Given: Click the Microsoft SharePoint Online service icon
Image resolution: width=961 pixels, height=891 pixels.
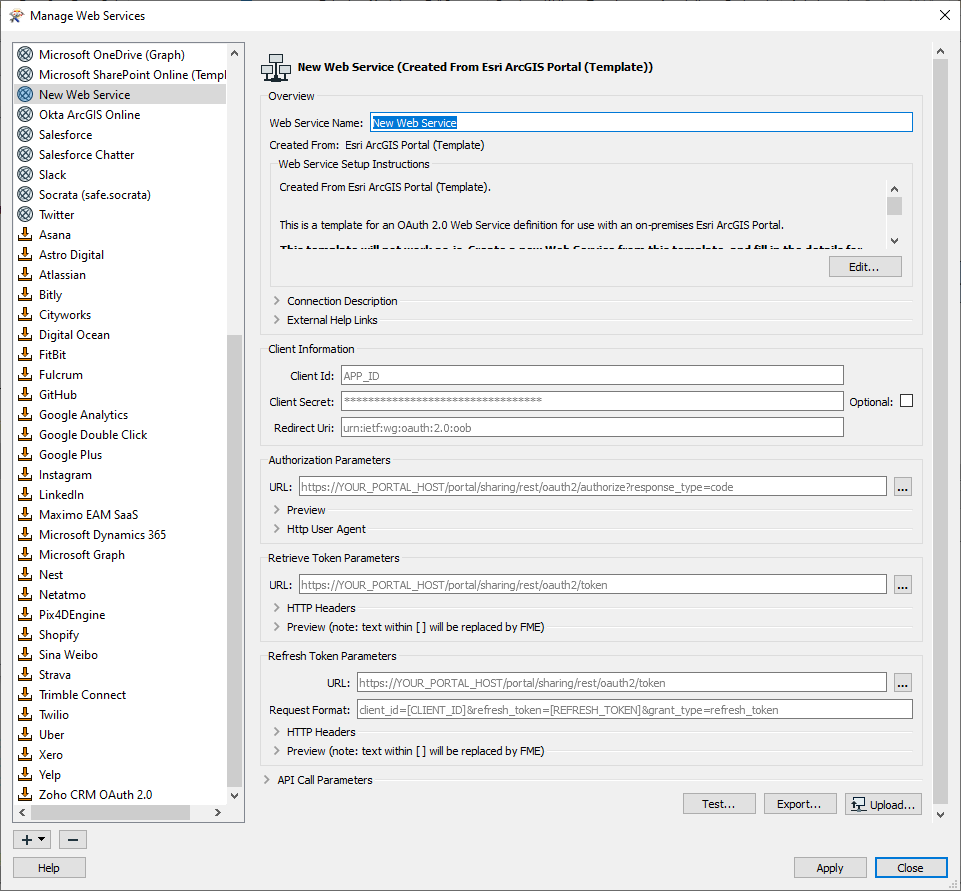Looking at the screenshot, I should click(x=25, y=74).
